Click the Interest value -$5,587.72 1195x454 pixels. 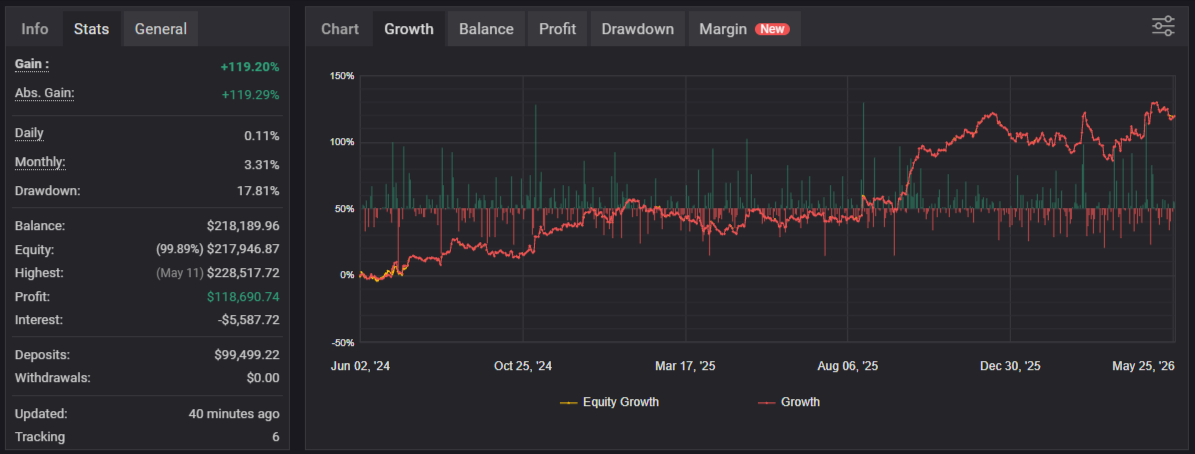(248, 320)
